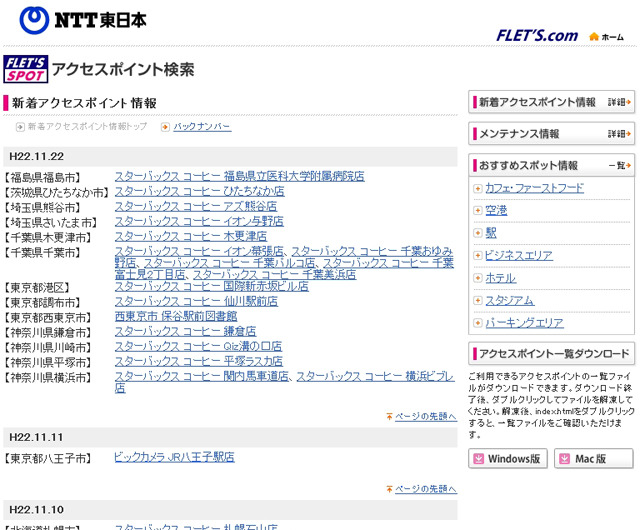640x530 pixels.
Task: Open スターバックス コーヒー 関内馬車道店 link
Action: click(202, 376)
